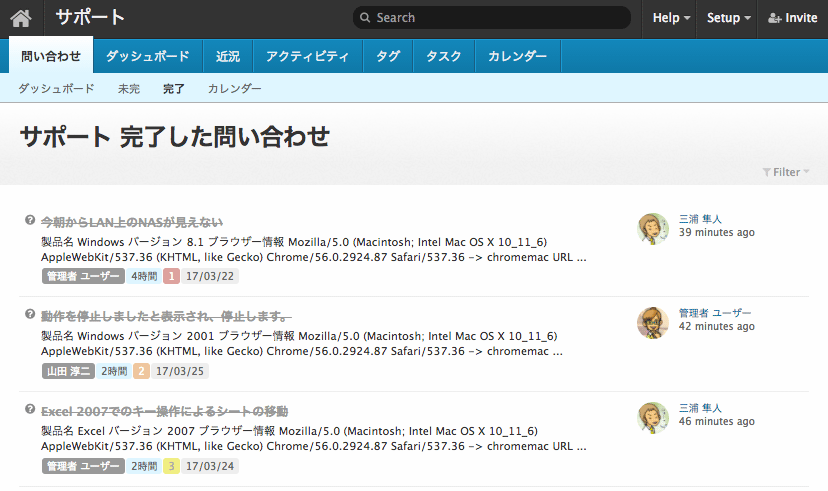Screen dimensions: 828x491
Task: Click description text mentioning Windows バージョン 8.1
Action: 314,250
